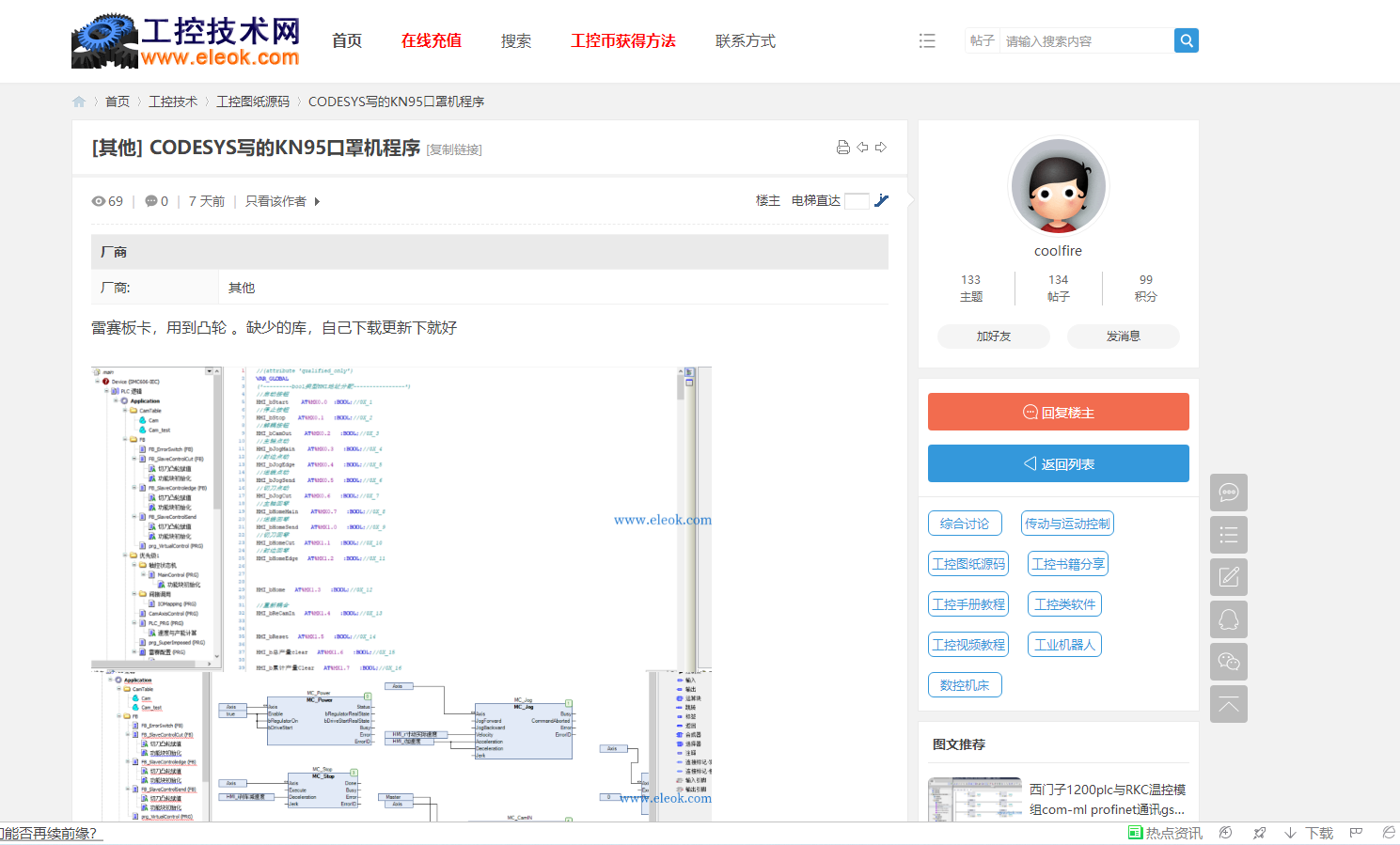Click the back-to-top floating arrow icon
Viewport: 1400px width, 845px height.
[1228, 704]
